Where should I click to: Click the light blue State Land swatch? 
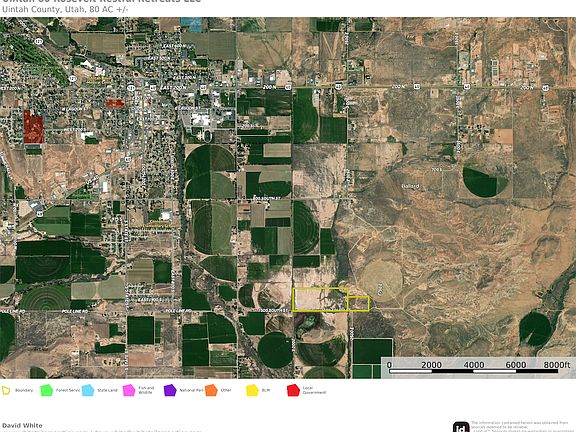coord(88,390)
